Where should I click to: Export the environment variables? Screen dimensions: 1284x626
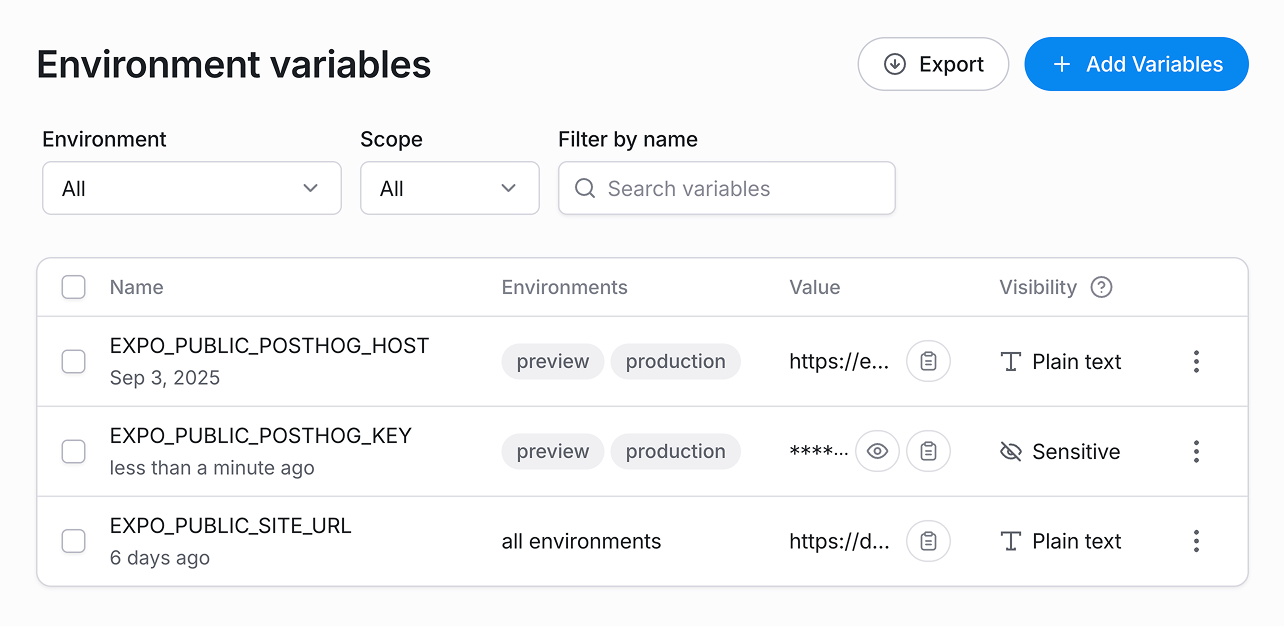click(932, 64)
